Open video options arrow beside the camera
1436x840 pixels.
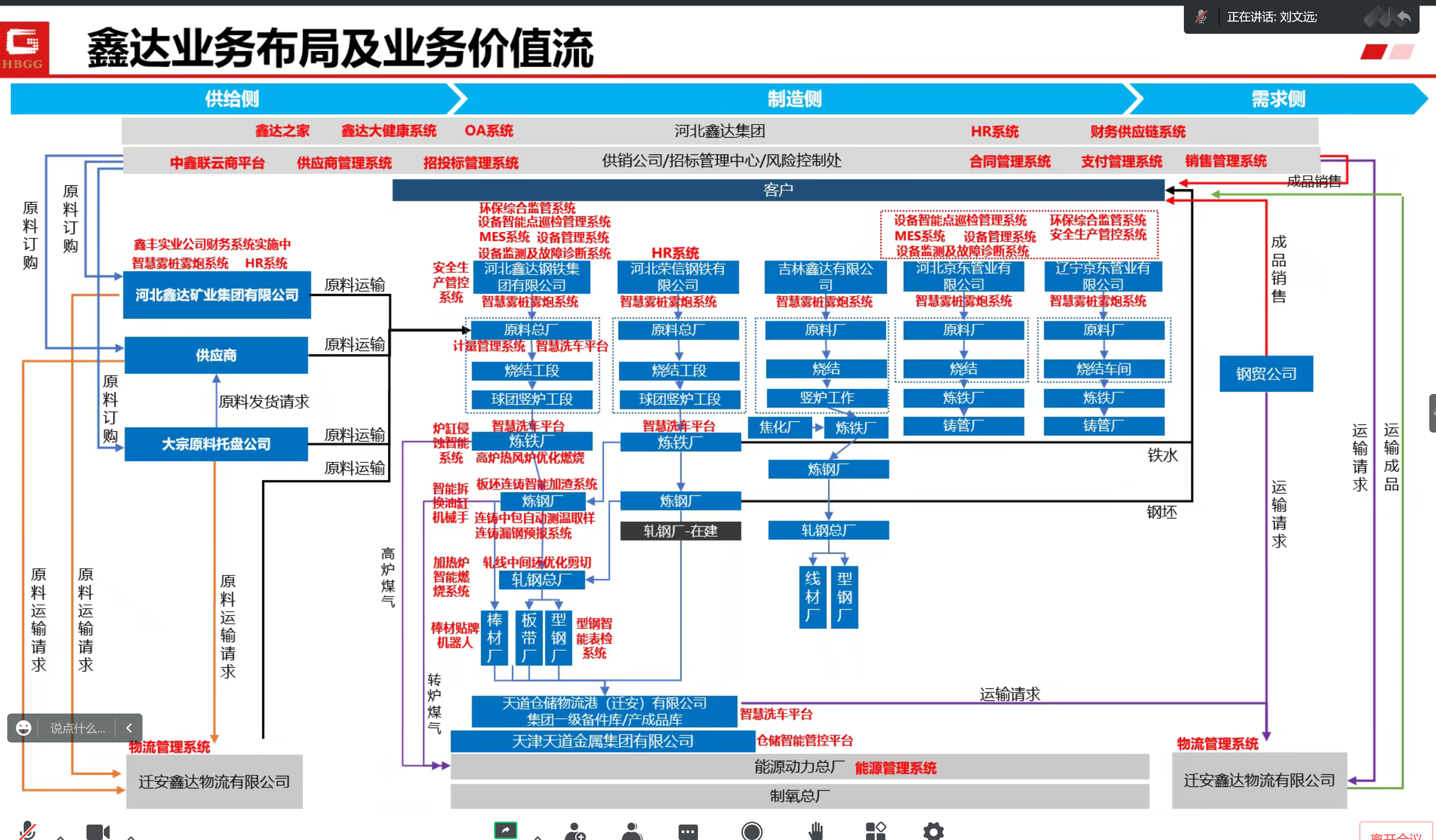click(131, 837)
